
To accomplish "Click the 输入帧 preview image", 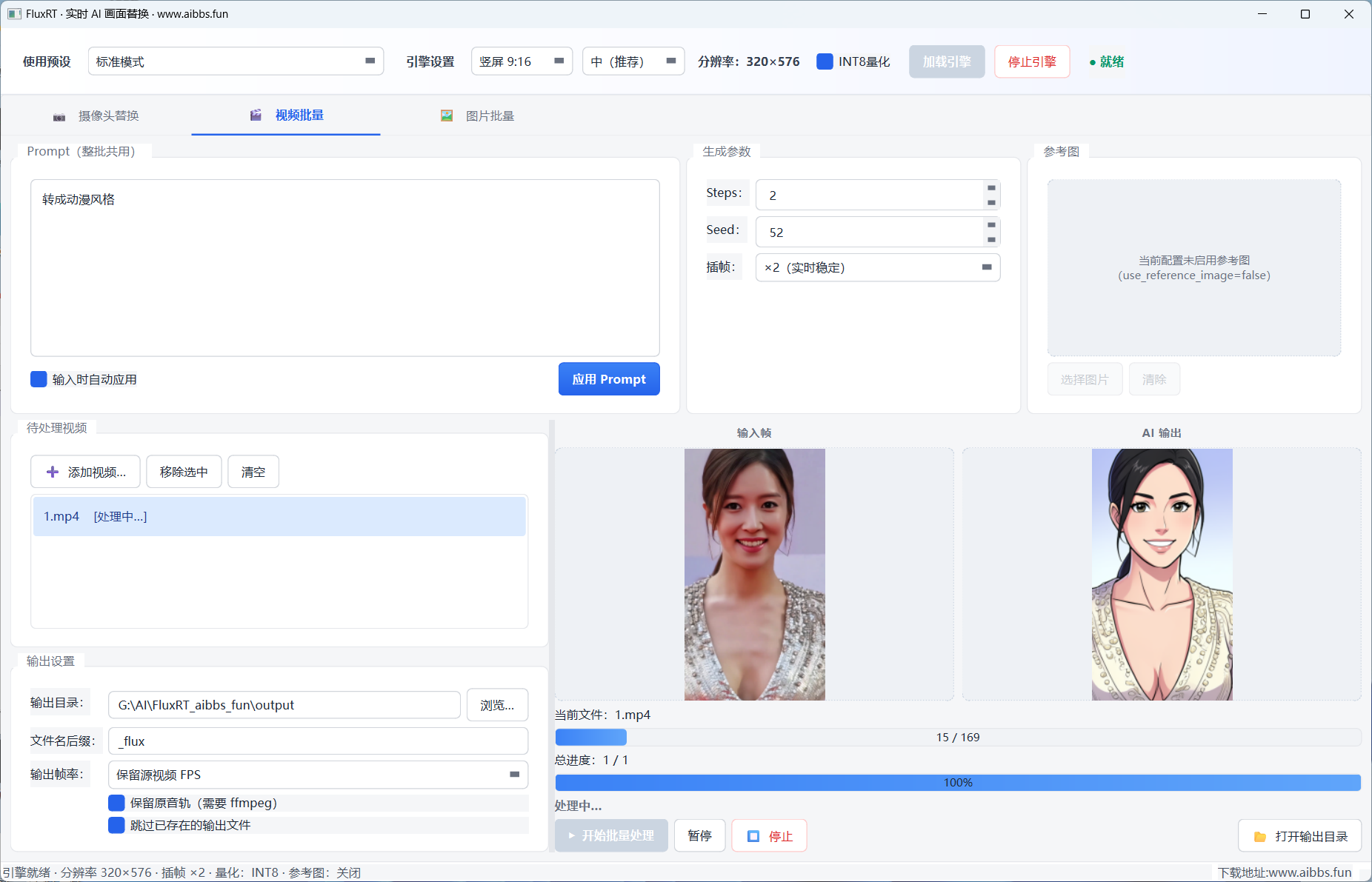I will pyautogui.click(x=754, y=575).
